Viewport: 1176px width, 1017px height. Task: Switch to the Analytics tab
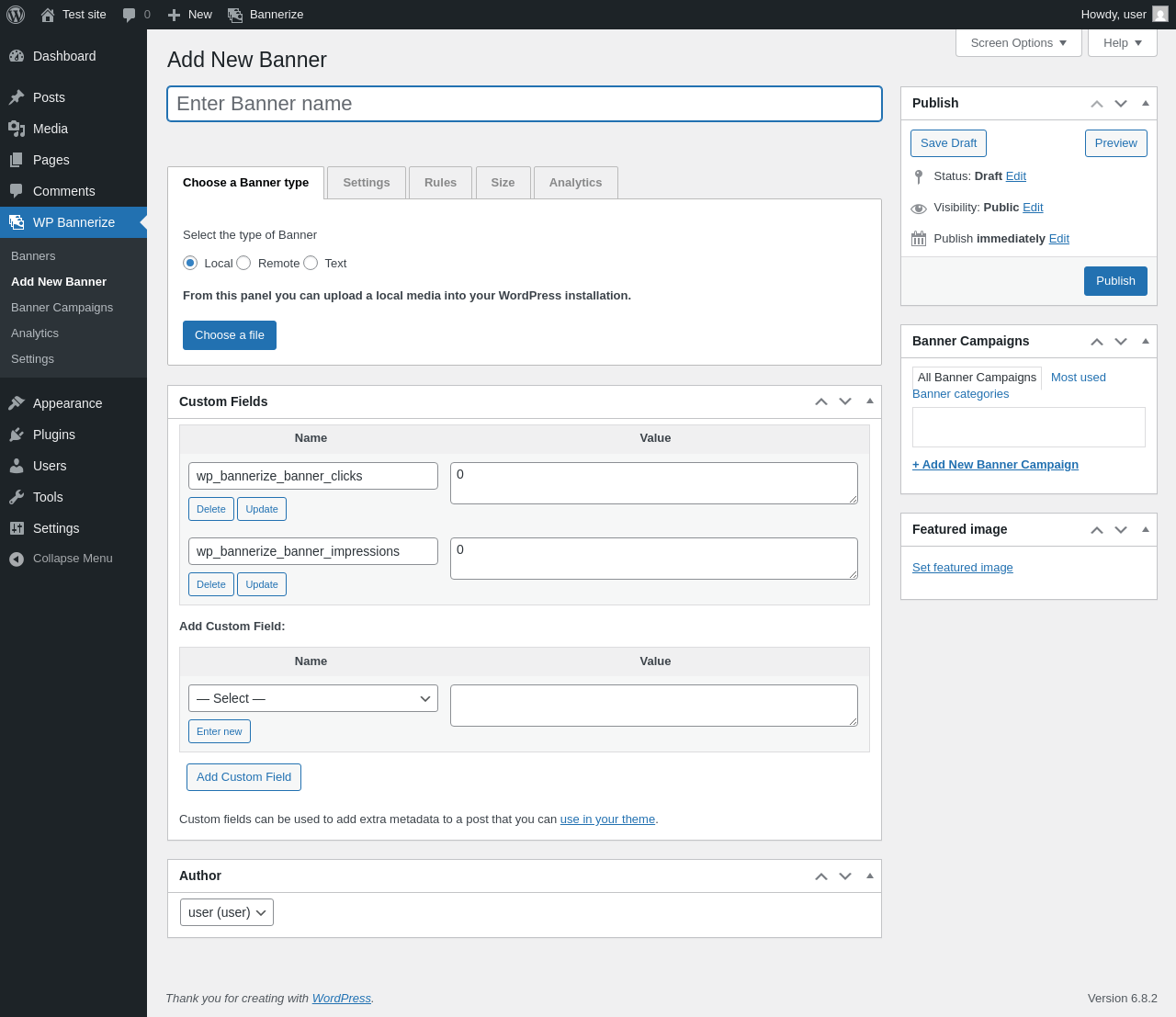point(575,183)
